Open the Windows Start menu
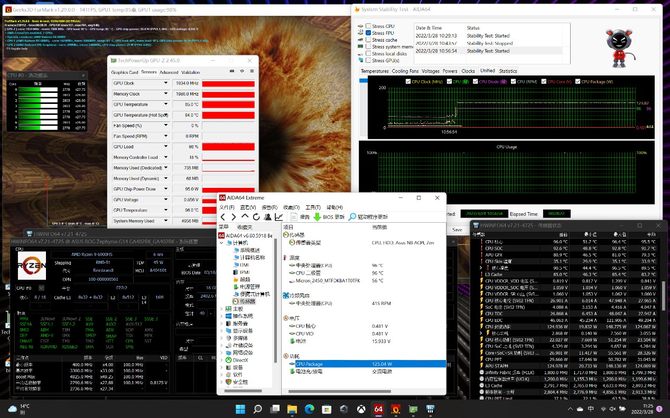The height and width of the screenshot is (418, 670). click(240, 408)
